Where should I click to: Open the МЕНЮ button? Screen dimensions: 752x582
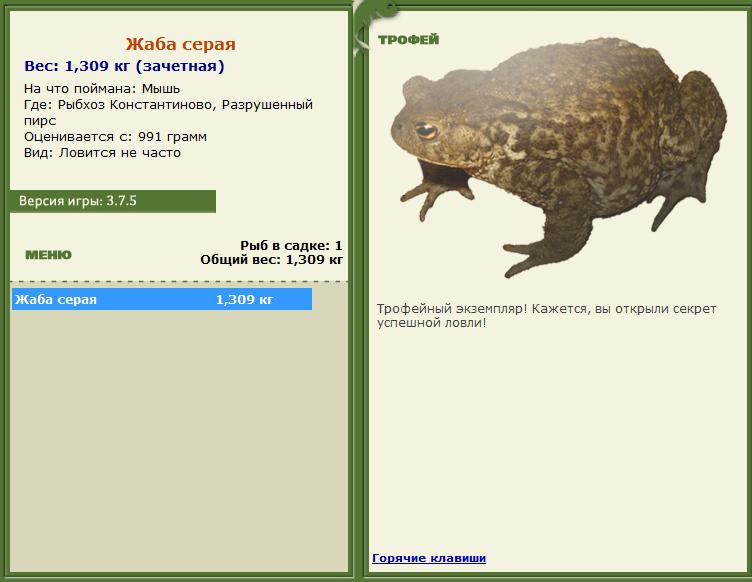click(48, 255)
